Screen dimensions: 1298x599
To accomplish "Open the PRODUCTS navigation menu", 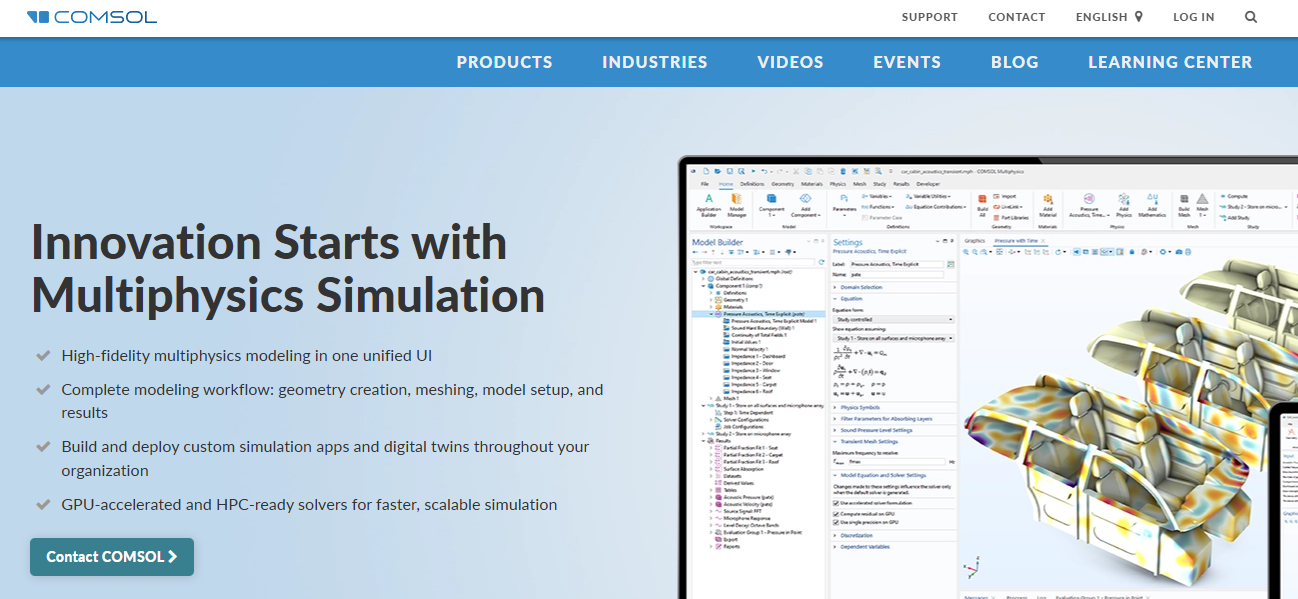I will (504, 62).
